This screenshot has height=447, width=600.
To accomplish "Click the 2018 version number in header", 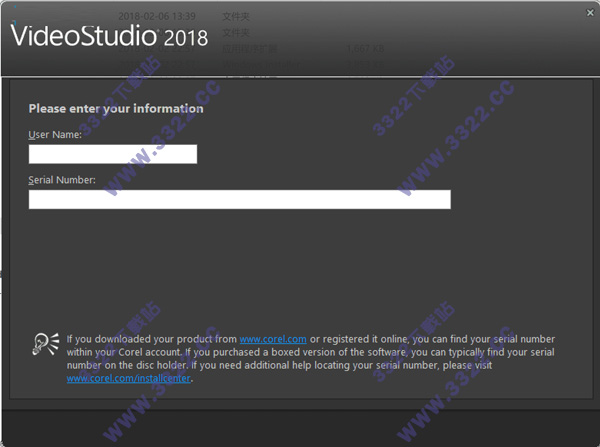I will coord(184,38).
